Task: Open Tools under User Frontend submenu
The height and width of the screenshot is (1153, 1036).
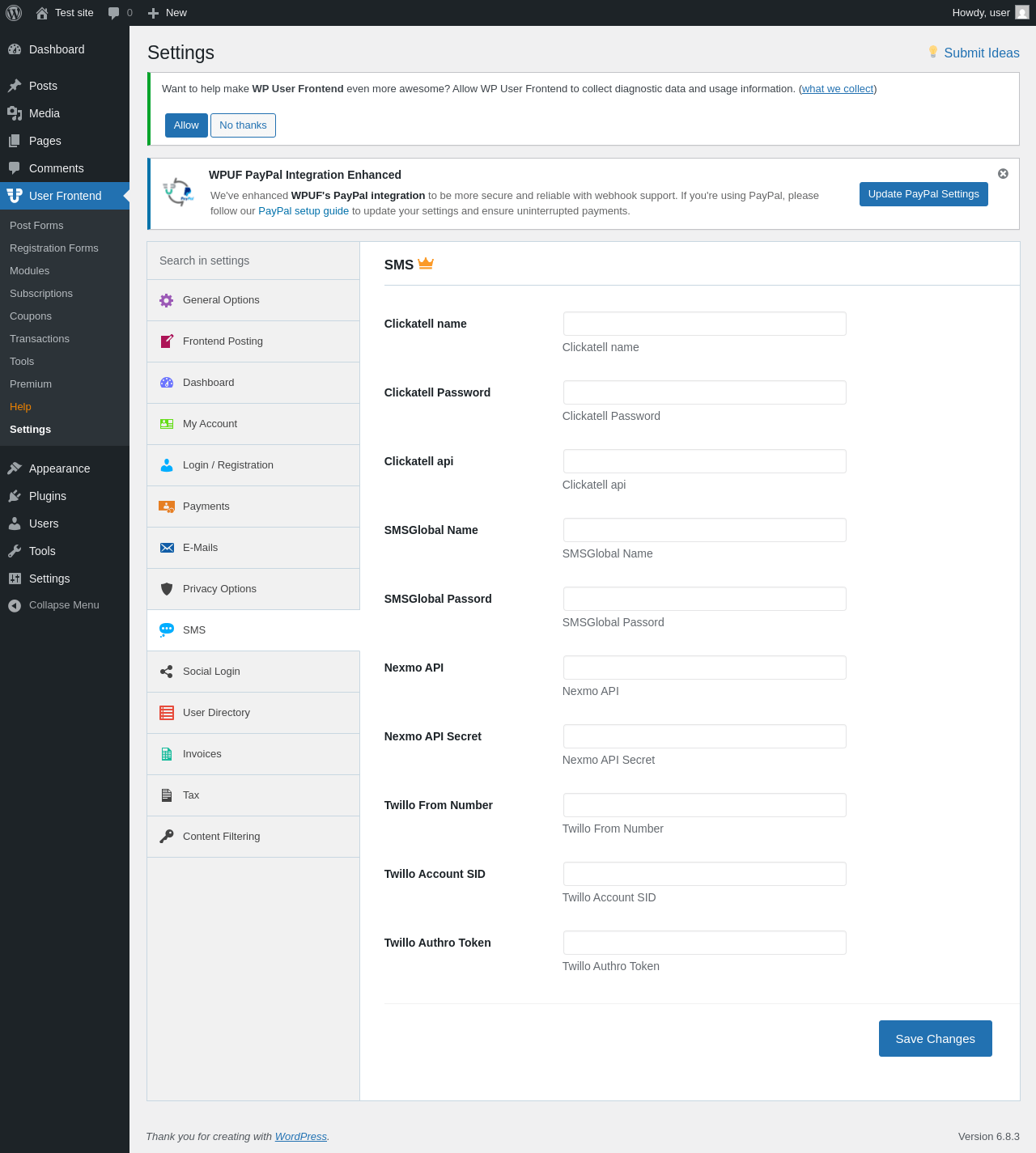Action: 22,362
